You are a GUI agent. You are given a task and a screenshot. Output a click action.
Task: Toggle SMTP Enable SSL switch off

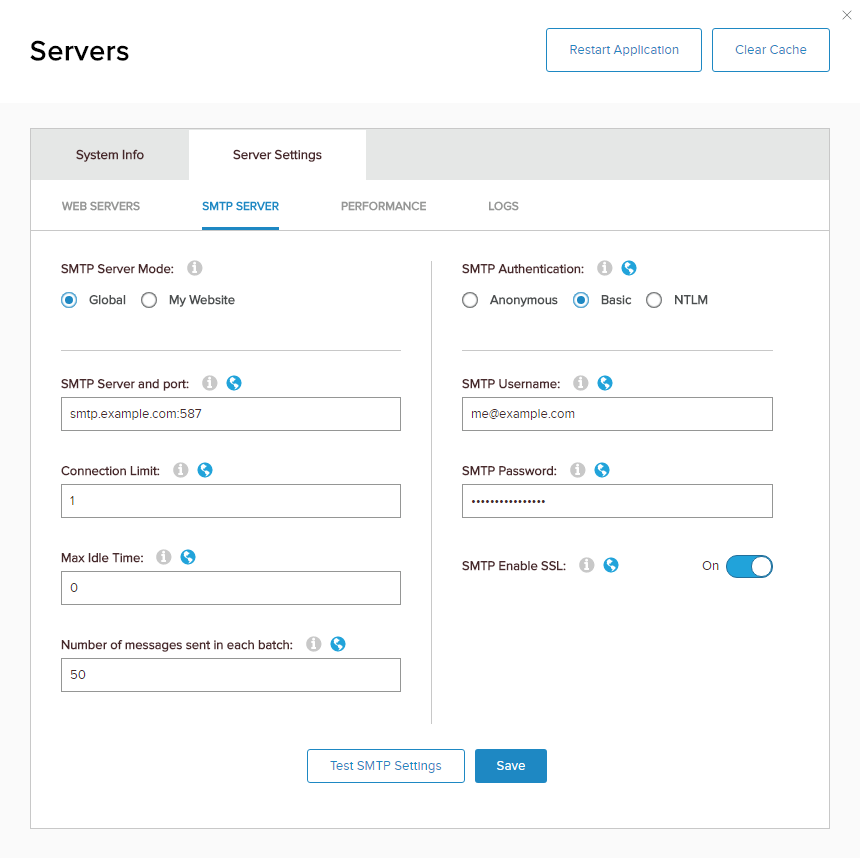coord(749,566)
